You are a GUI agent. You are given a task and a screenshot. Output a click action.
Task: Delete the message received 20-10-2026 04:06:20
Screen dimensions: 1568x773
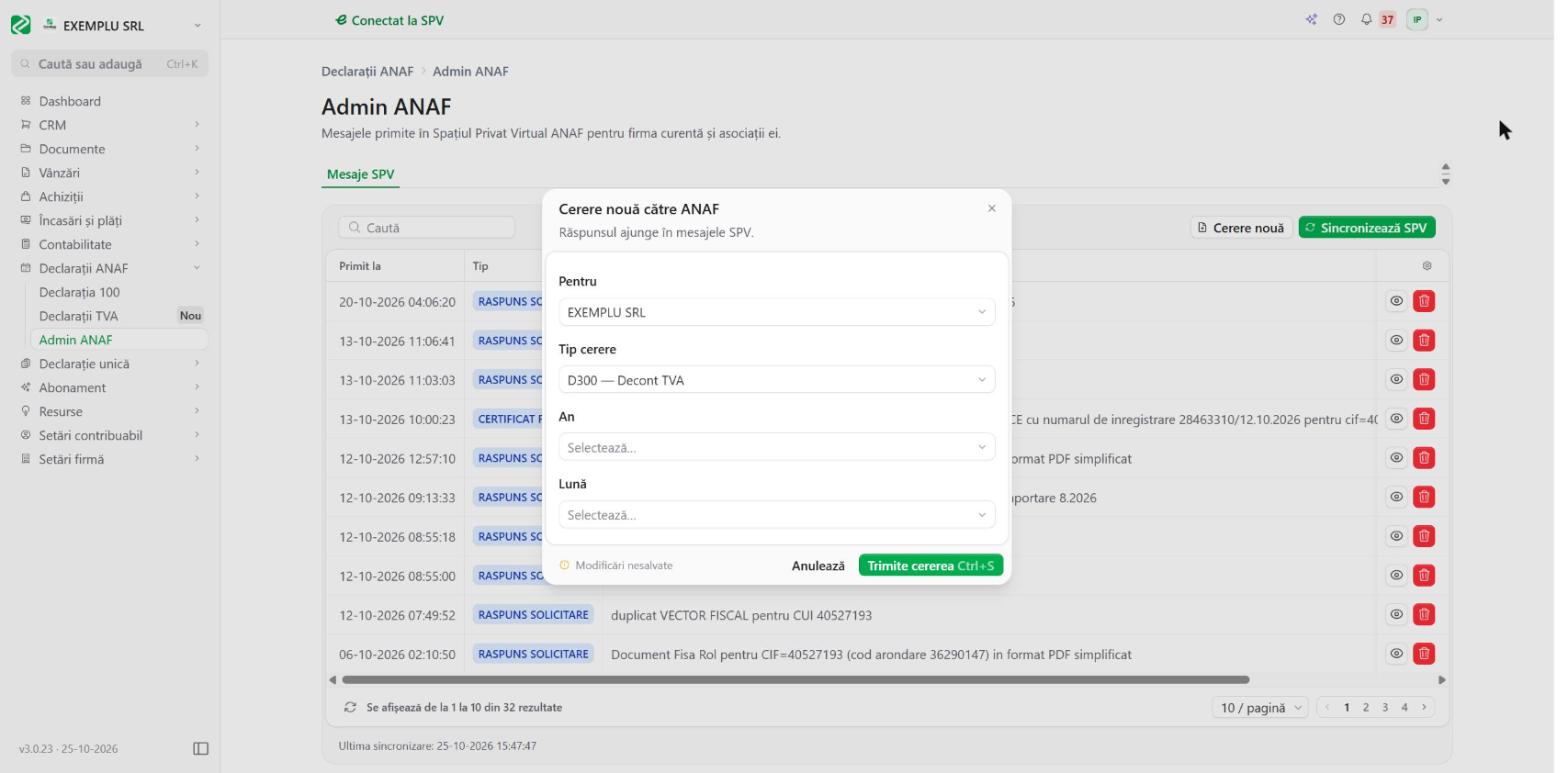tap(1424, 301)
